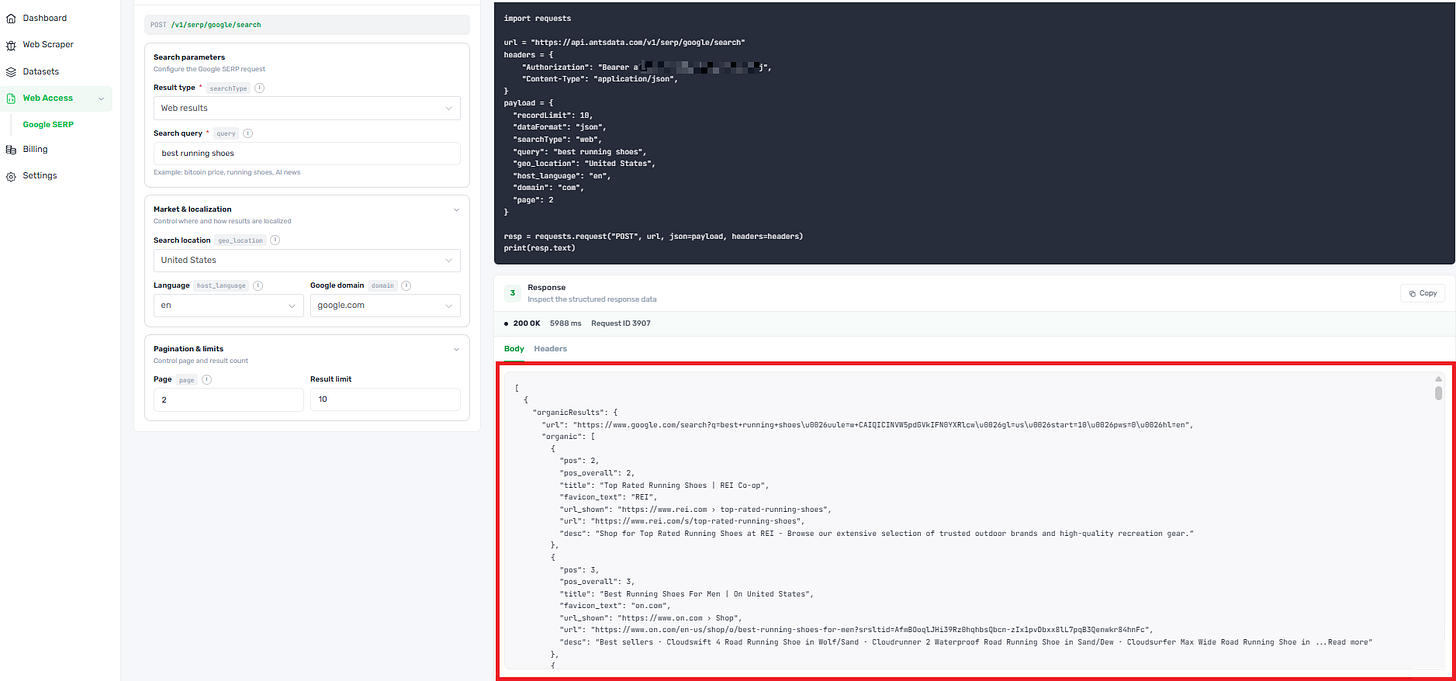The image size is (1456, 681).
Task: Click scroll-up arrow of response body
Action: point(1439,379)
